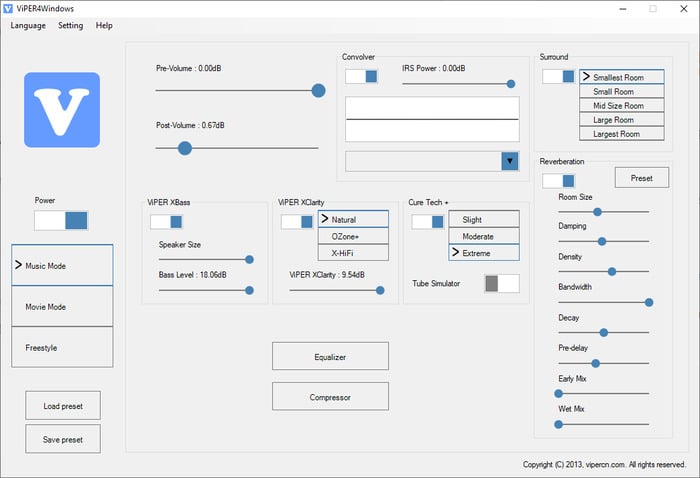Toggle the Cure Tech+ switch
The height and width of the screenshot is (478, 700).
pyautogui.click(x=428, y=222)
